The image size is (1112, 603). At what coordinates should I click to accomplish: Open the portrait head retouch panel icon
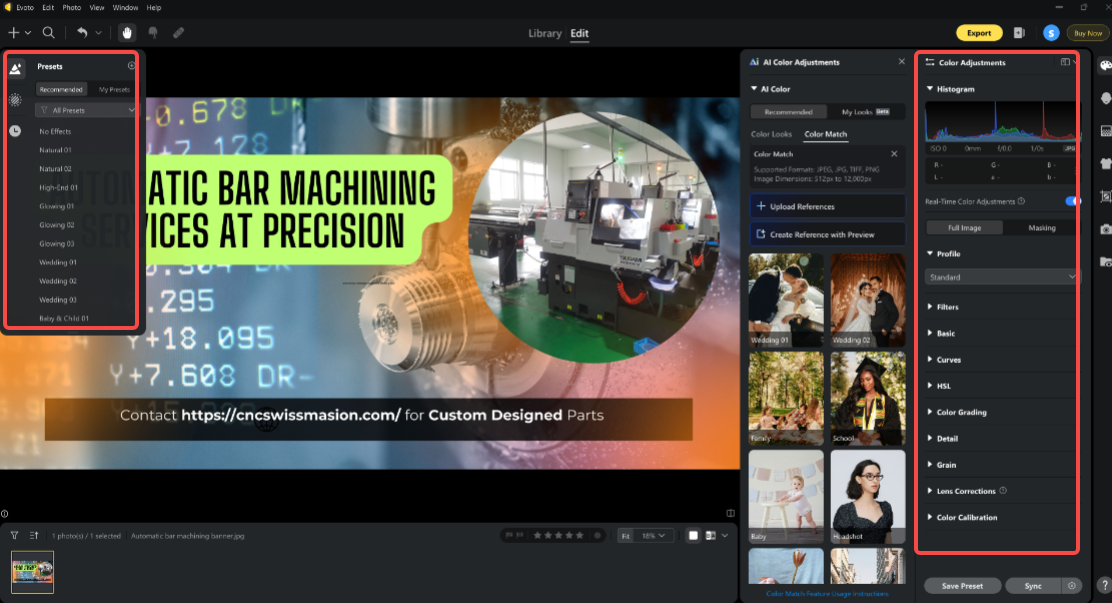point(1105,98)
